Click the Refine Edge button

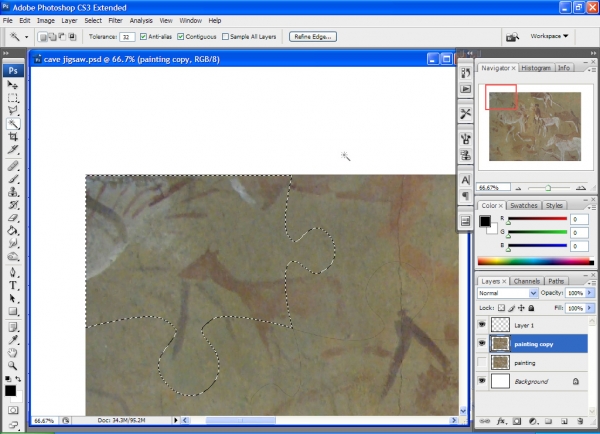[313, 37]
